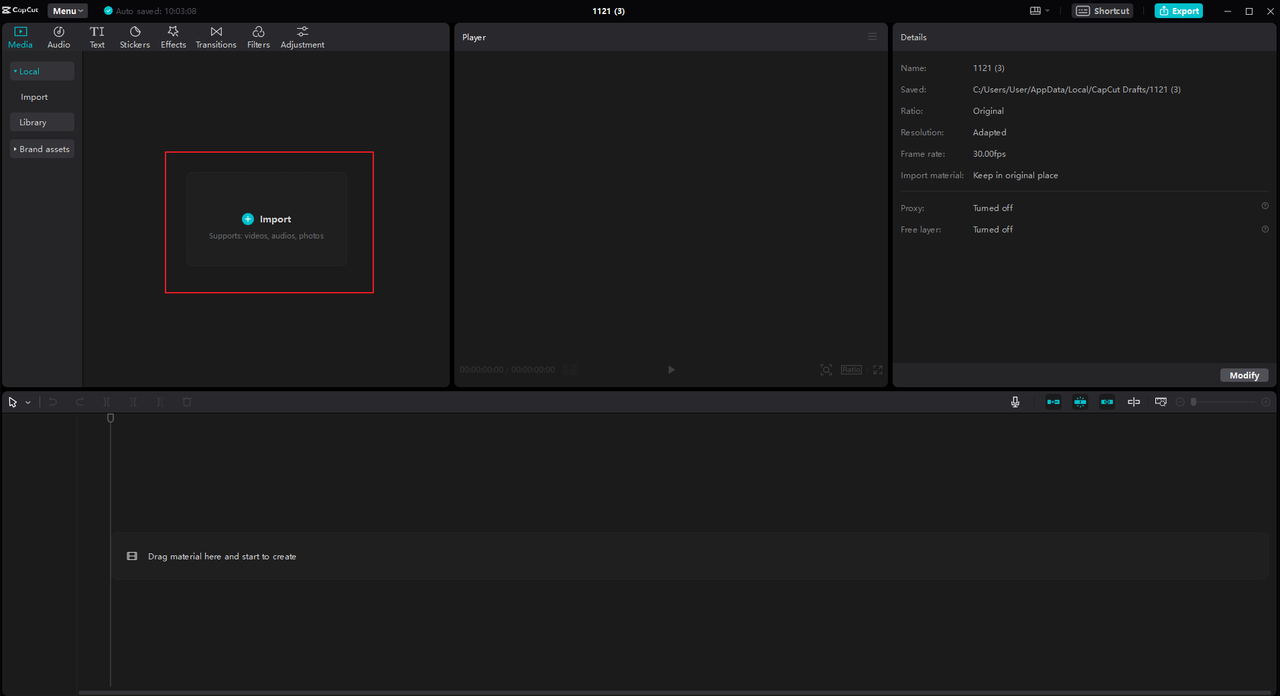This screenshot has width=1280, height=696.
Task: Click the auto-saved status indicator
Action: 150,11
